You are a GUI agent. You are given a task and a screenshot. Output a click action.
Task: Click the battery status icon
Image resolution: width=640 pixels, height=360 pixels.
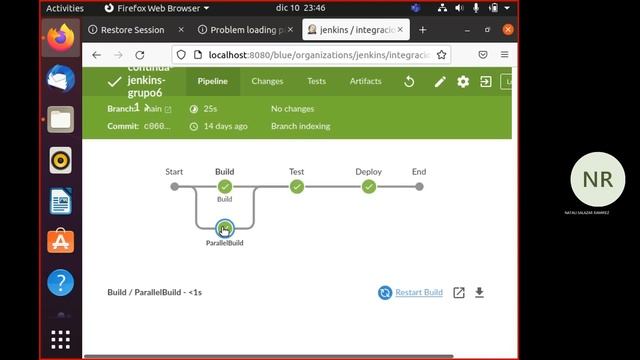(x=493, y=8)
